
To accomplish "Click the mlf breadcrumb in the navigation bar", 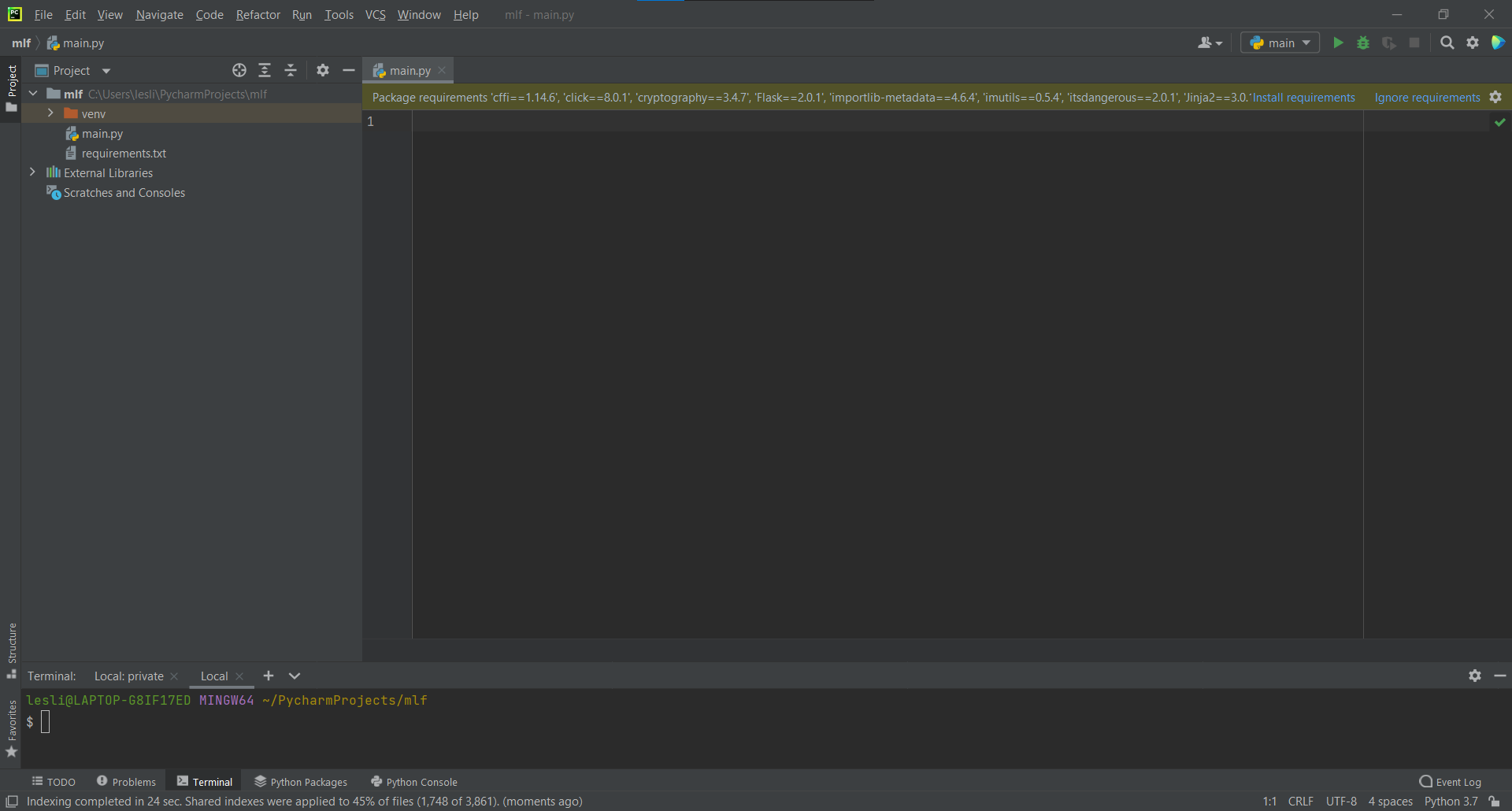I will click(21, 43).
